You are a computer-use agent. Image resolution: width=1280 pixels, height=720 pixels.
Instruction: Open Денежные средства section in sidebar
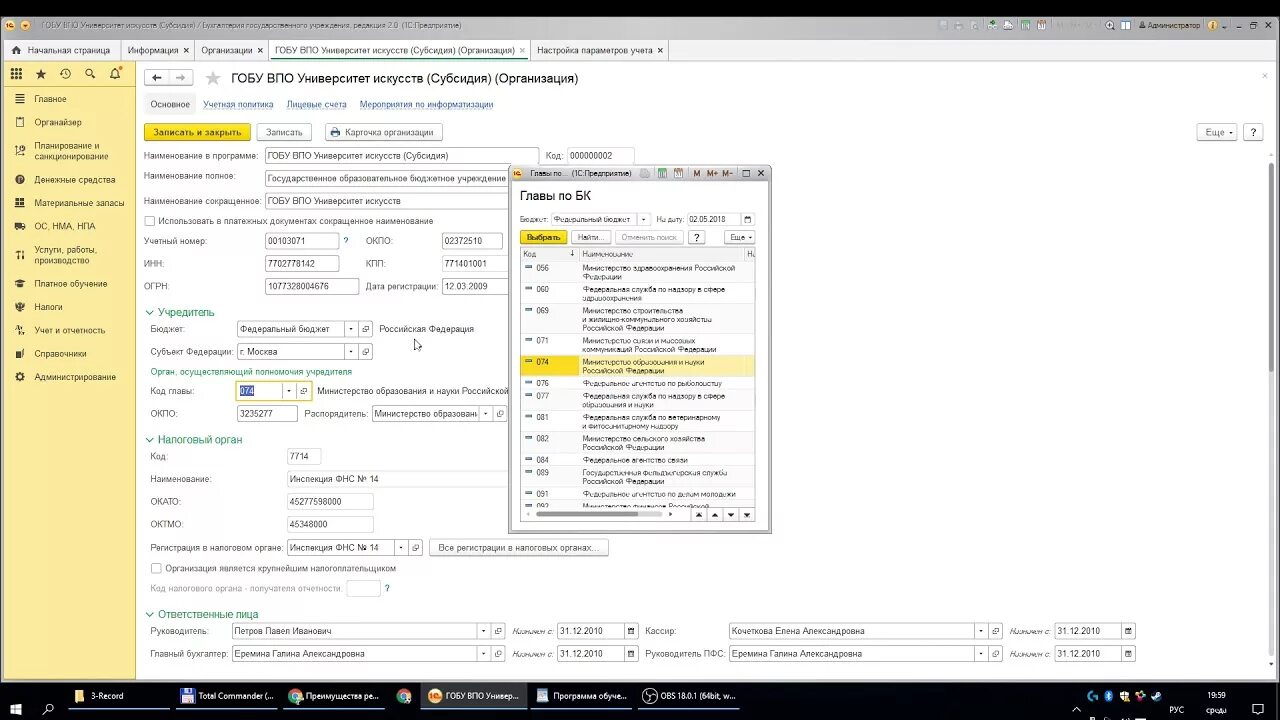click(74, 180)
